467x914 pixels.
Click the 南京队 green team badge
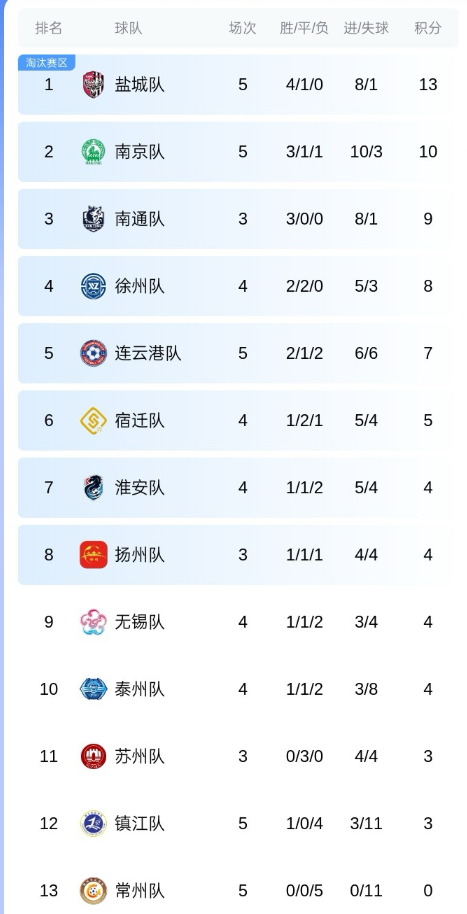pyautogui.click(x=93, y=152)
